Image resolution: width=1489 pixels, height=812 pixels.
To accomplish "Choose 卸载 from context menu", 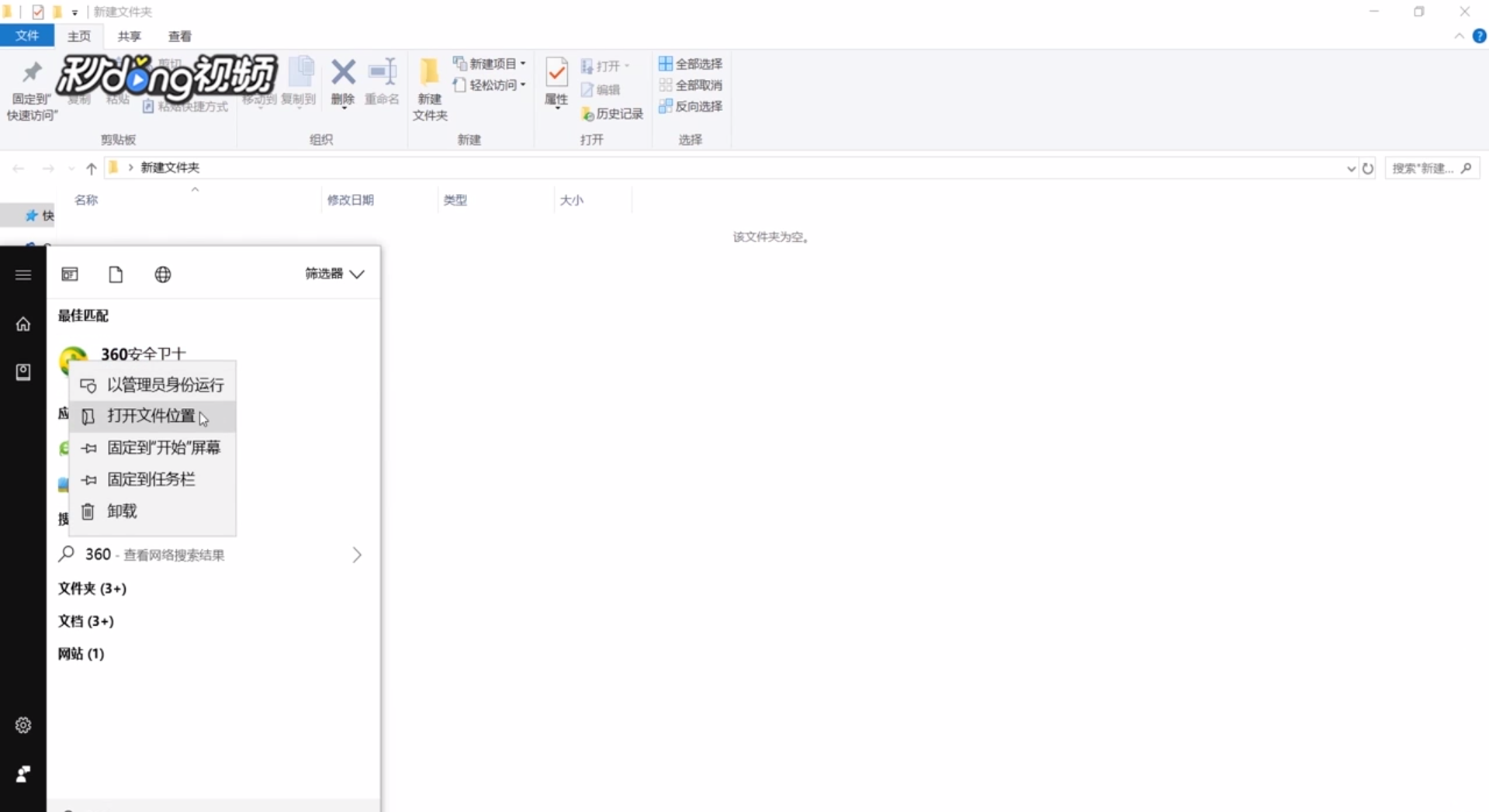I will pyautogui.click(x=153, y=511).
